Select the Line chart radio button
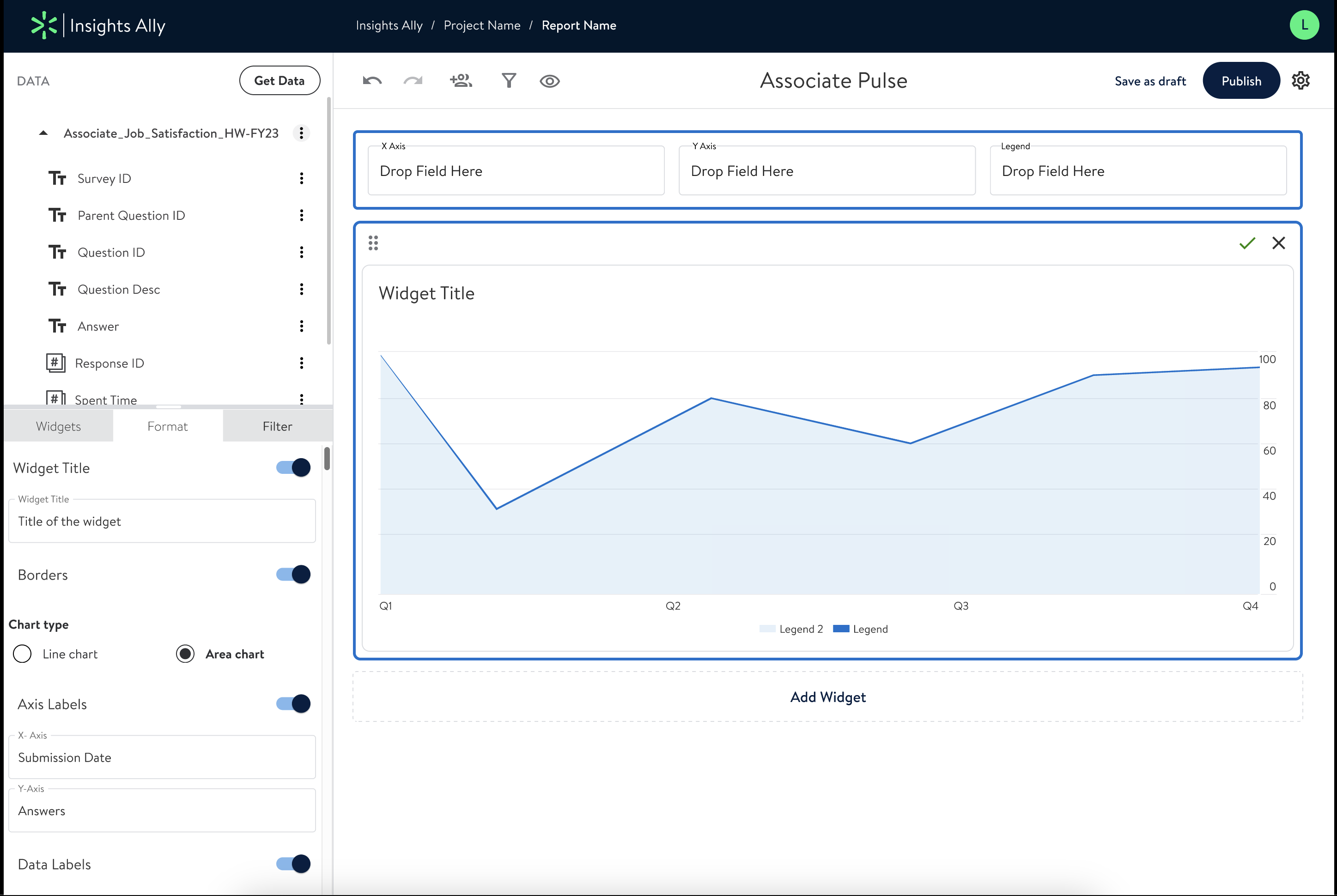 22,654
